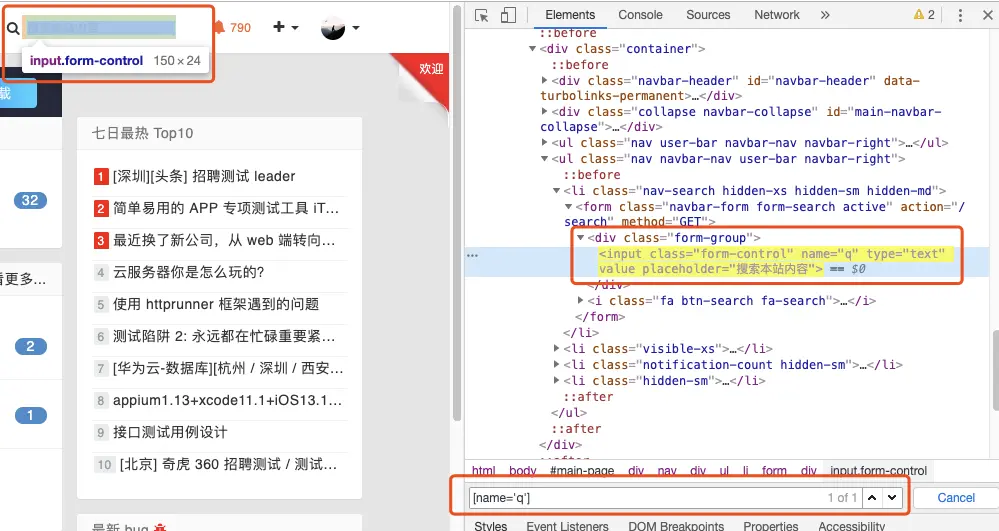Expand the li class hidden-sm node
Image resolution: width=999 pixels, height=531 pixels.
[557, 381]
